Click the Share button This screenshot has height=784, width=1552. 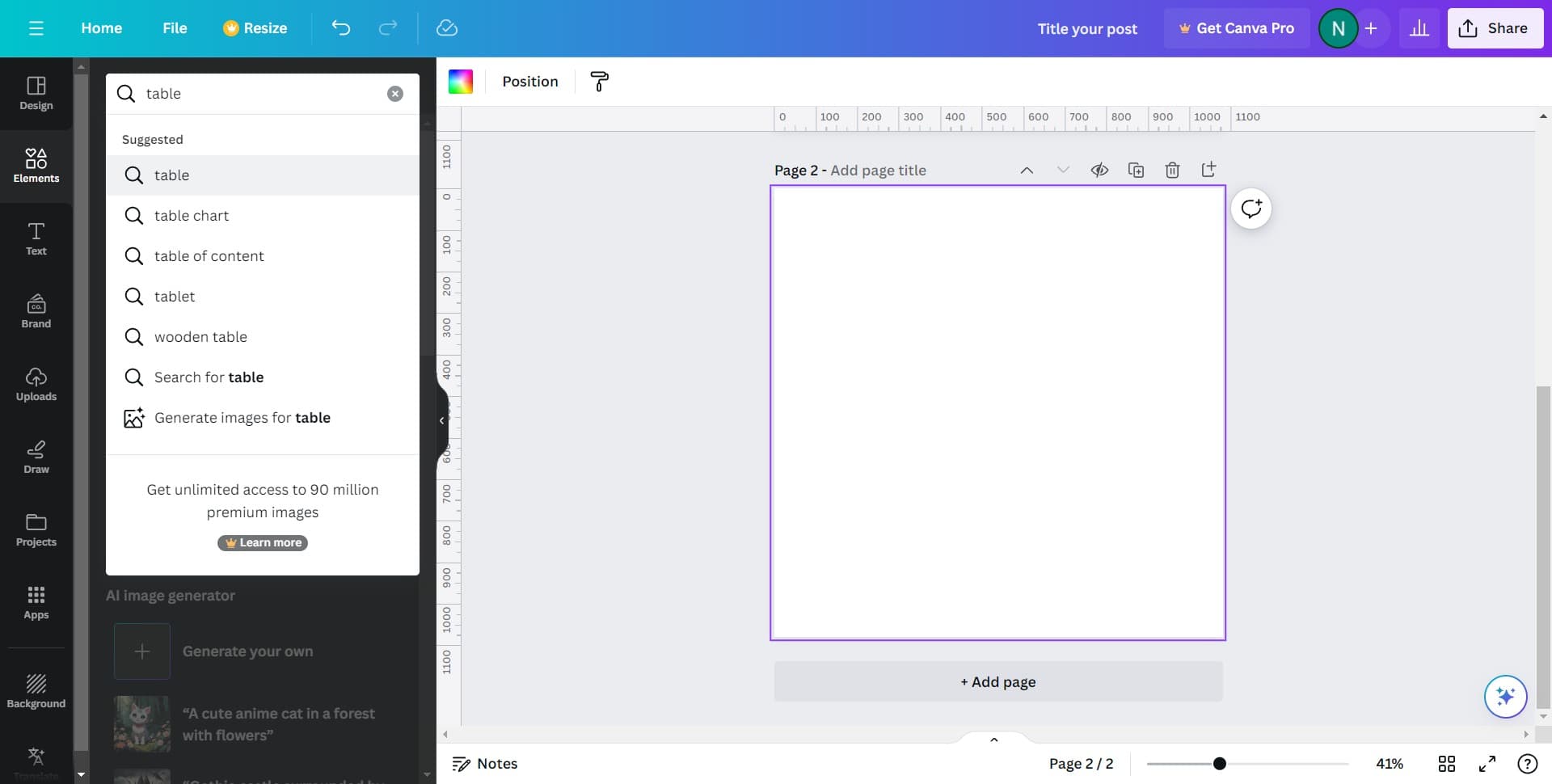[x=1495, y=28]
